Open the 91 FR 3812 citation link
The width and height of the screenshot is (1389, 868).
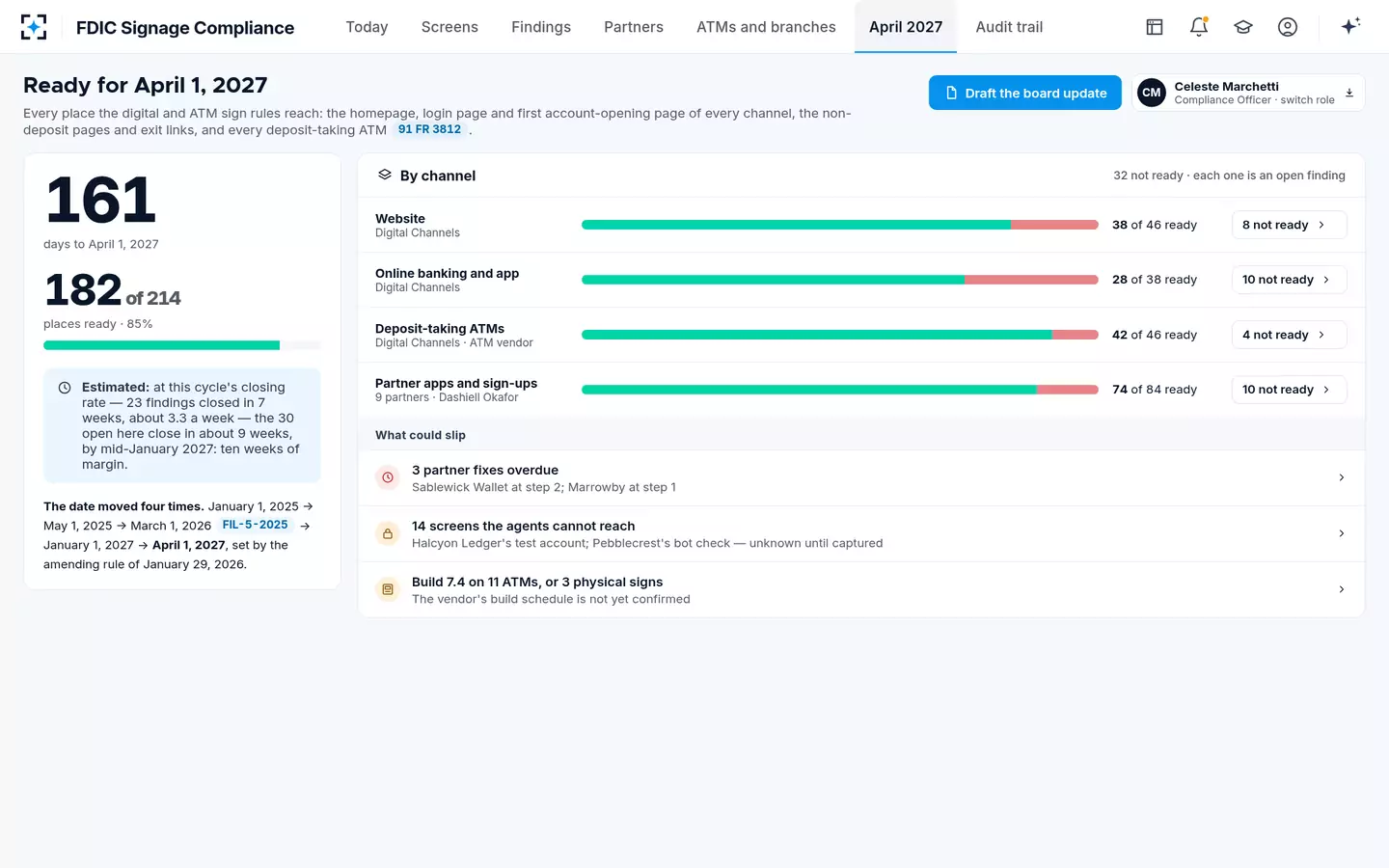(430, 129)
